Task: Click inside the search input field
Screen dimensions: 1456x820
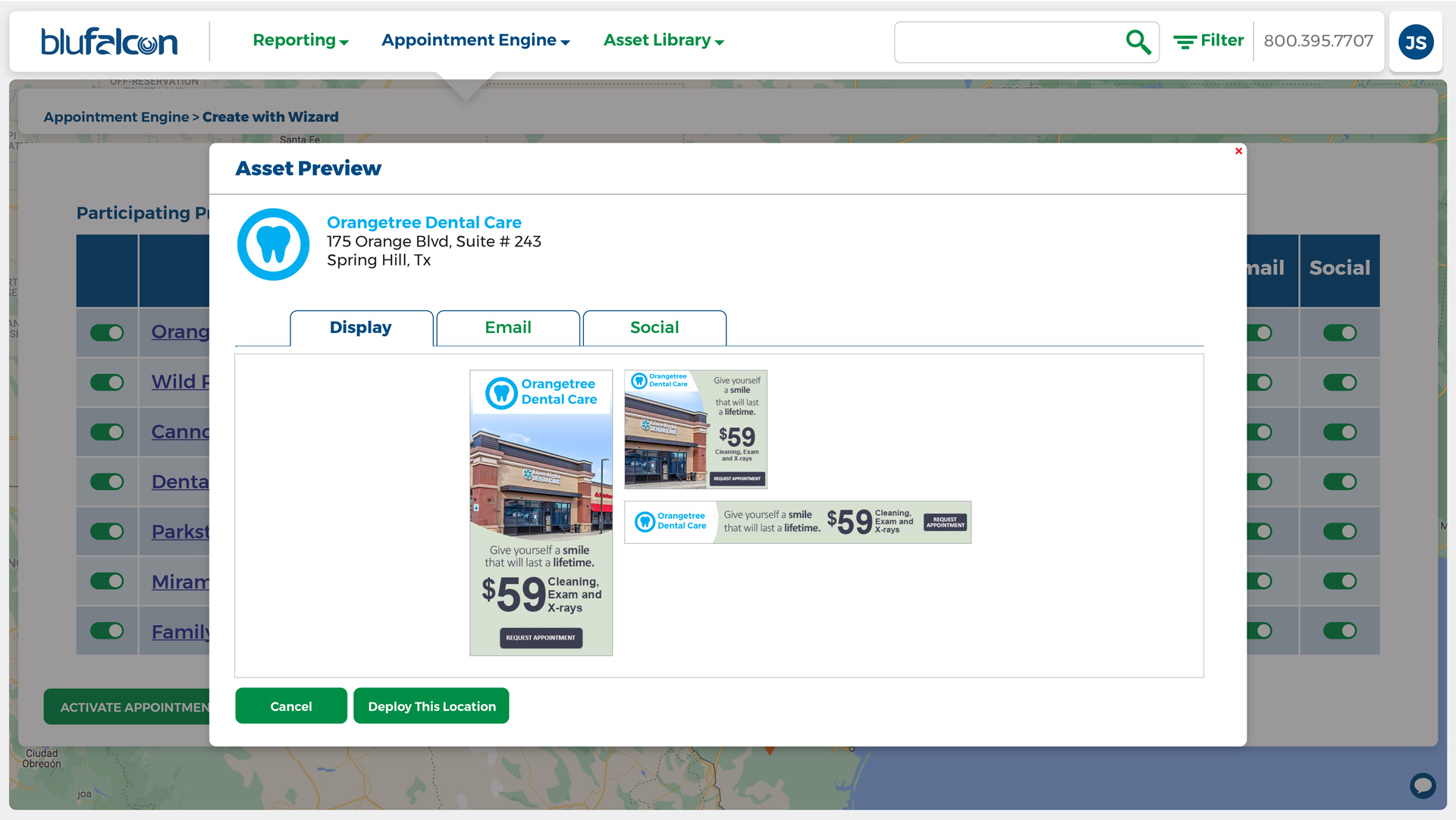Action: [x=1009, y=42]
